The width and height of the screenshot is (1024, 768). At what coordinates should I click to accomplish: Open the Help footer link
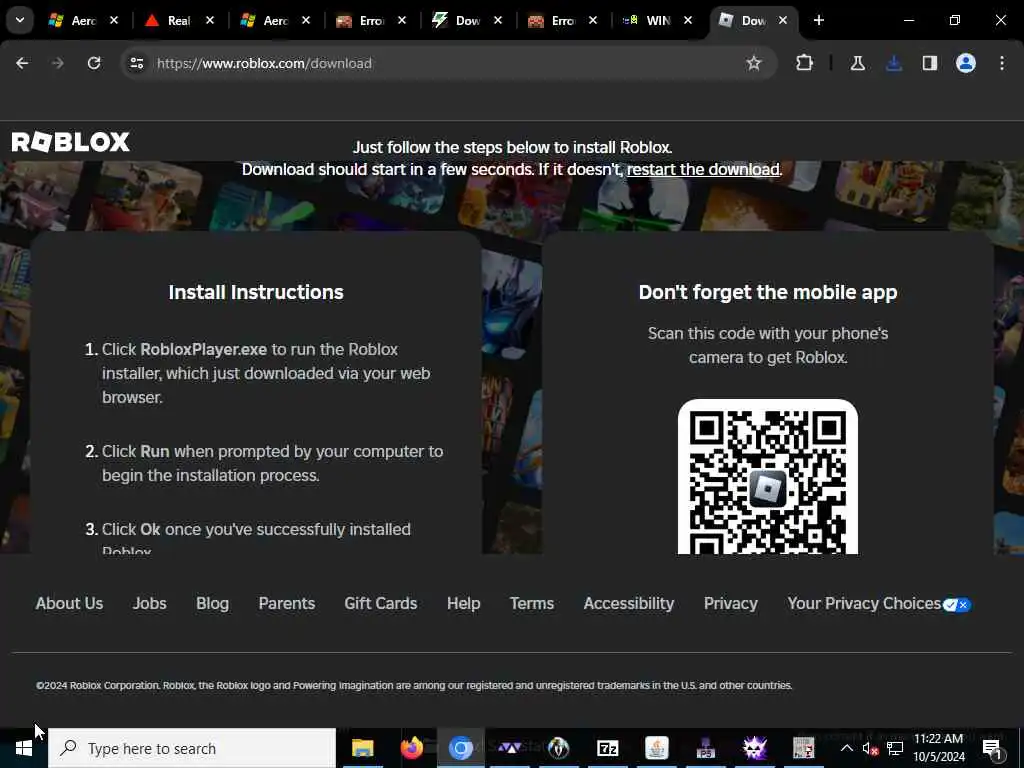[464, 603]
